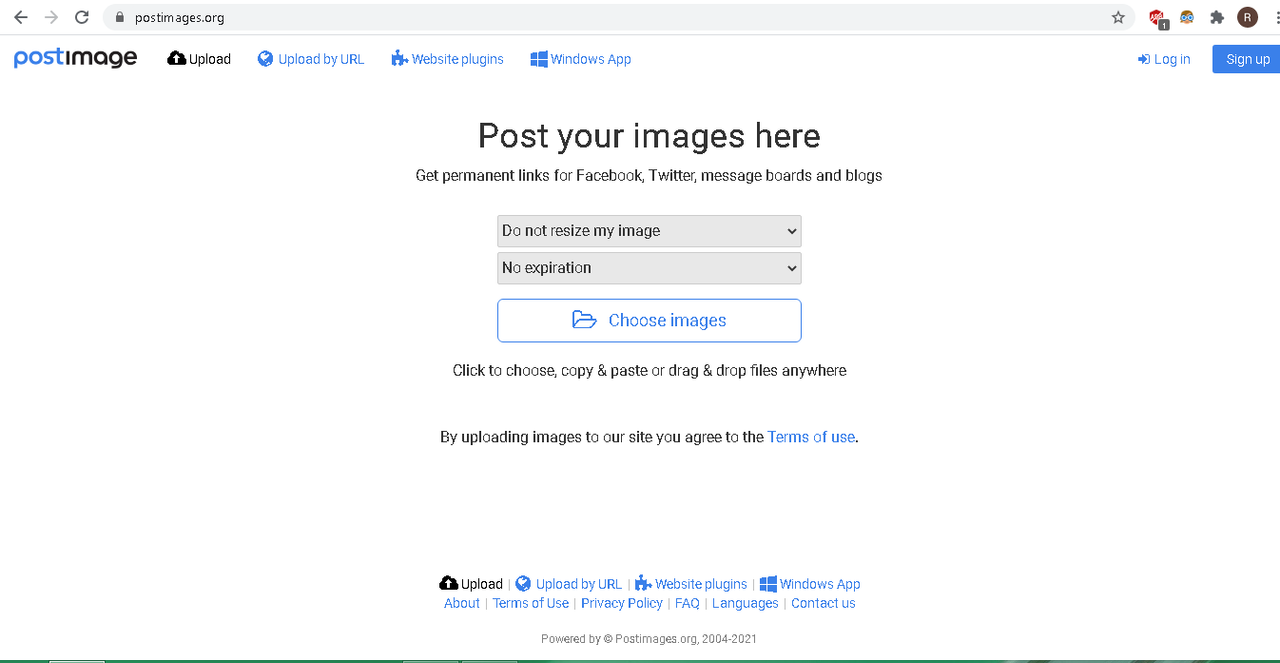The width and height of the screenshot is (1280, 663).
Task: Click the Windows logo icon in header
Action: (539, 59)
